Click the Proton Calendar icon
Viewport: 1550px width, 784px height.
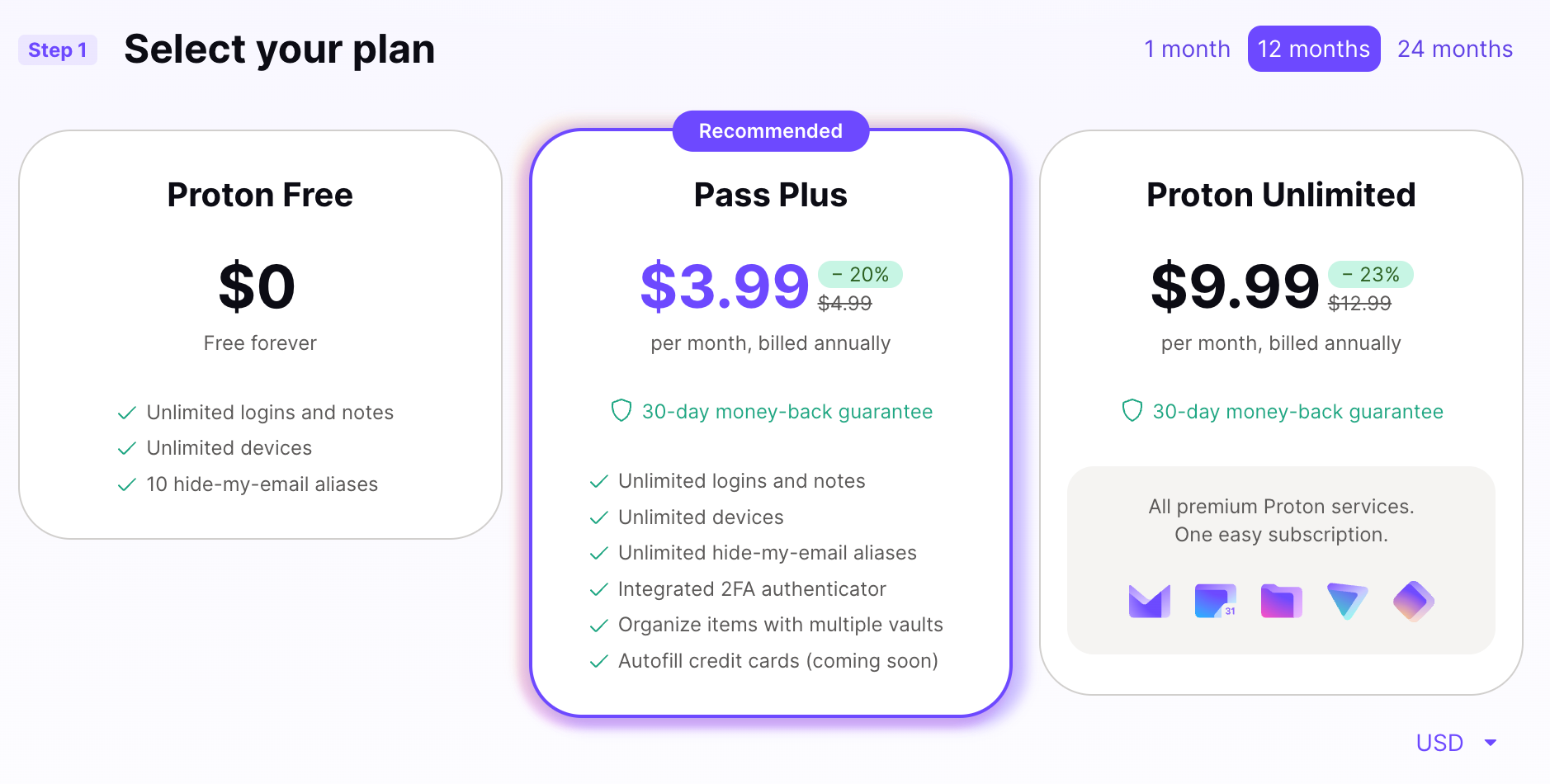pos(1216,602)
